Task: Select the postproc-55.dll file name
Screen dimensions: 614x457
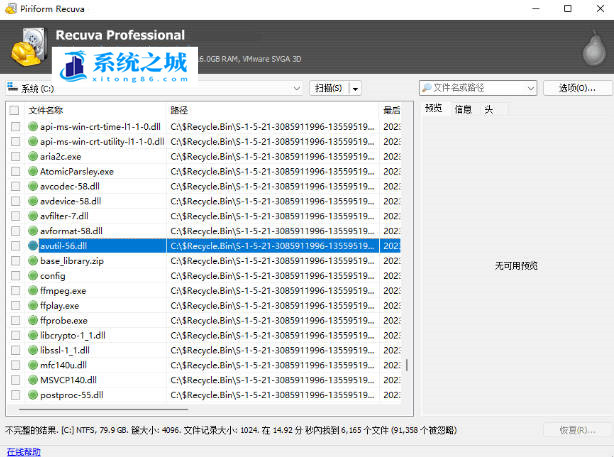Action: (72, 395)
